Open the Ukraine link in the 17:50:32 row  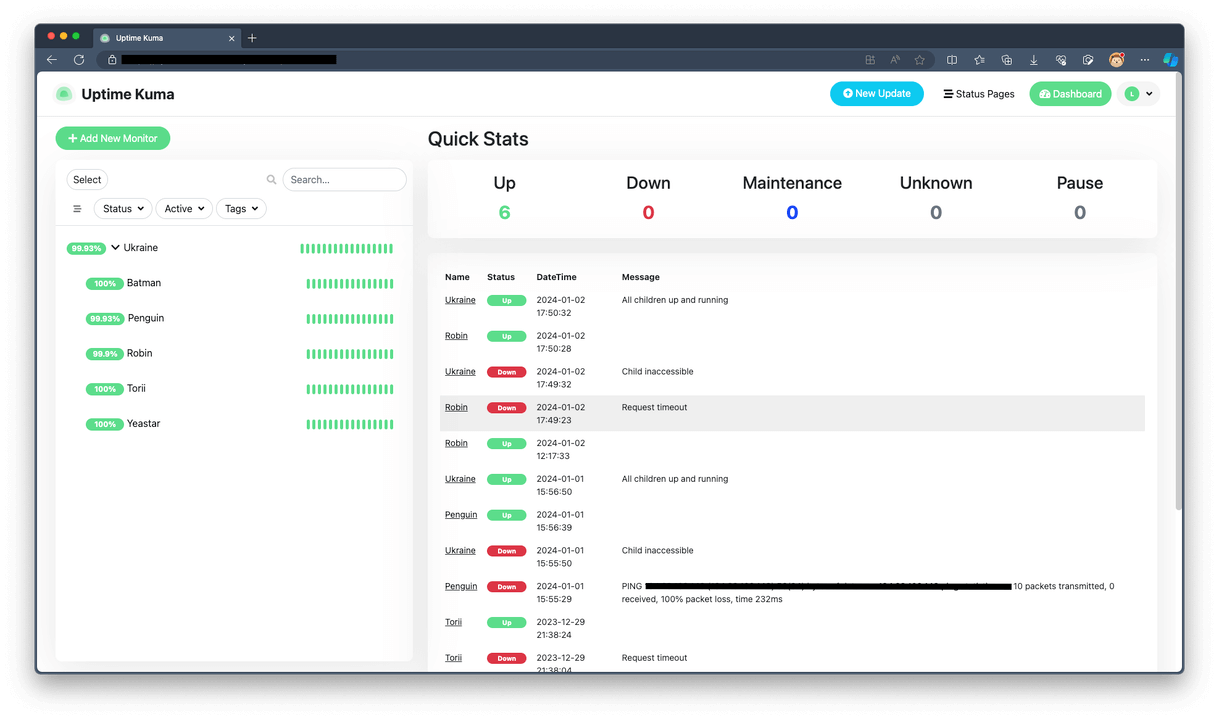(x=460, y=300)
